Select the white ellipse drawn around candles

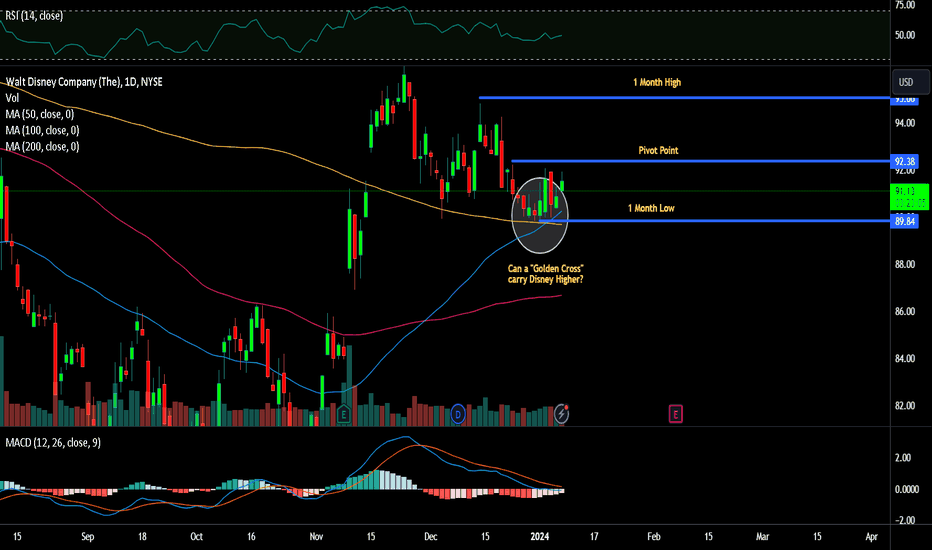tap(540, 215)
